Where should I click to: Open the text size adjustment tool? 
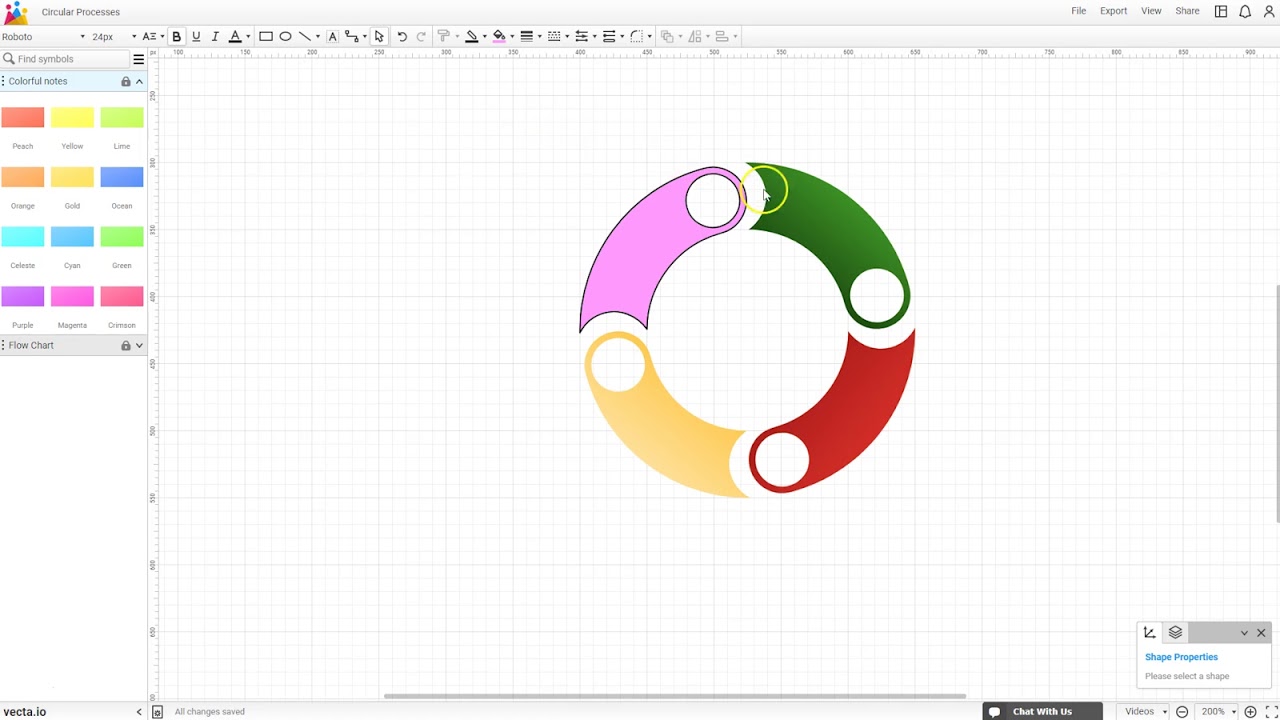click(148, 37)
